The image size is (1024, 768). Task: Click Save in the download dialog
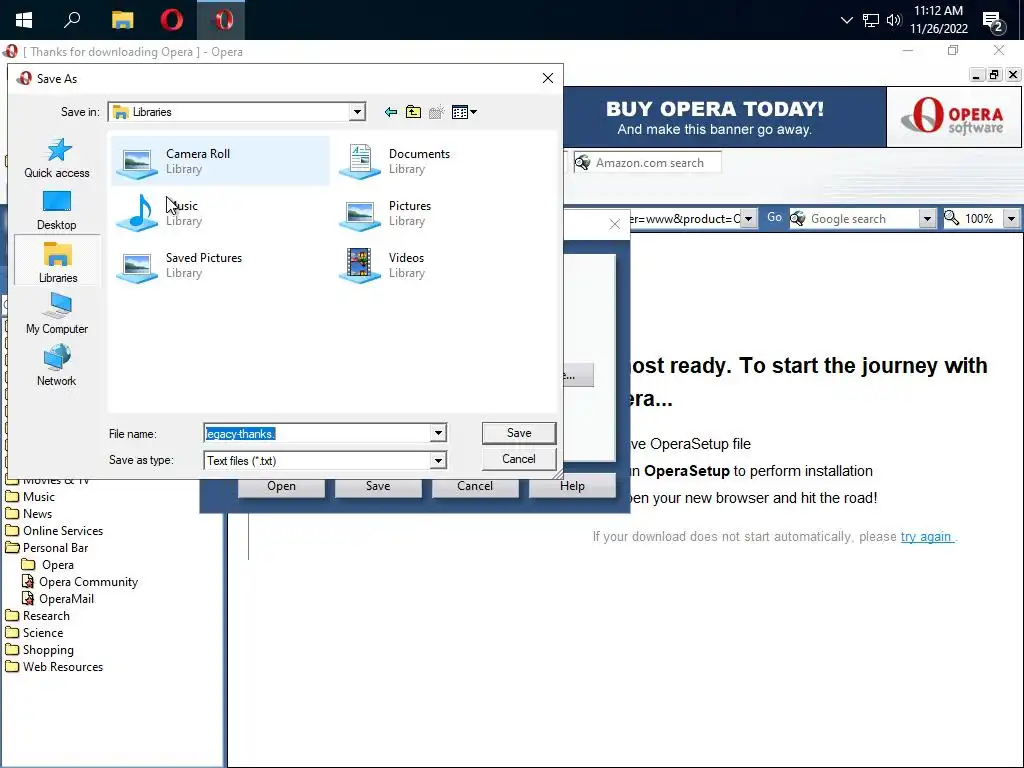378,487
